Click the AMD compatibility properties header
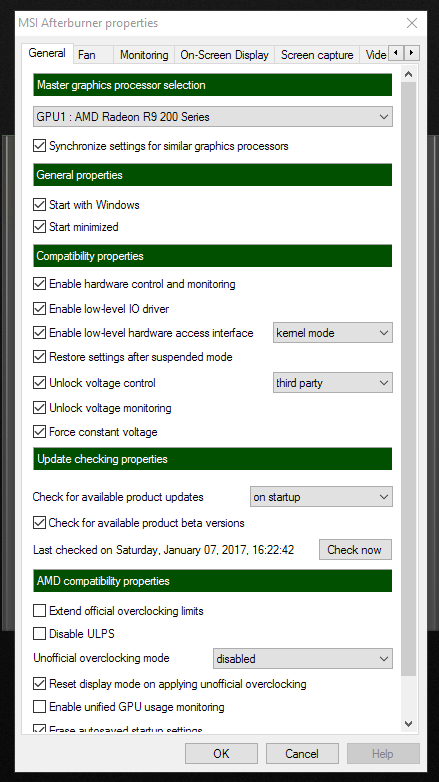This screenshot has width=439, height=782. point(213,581)
